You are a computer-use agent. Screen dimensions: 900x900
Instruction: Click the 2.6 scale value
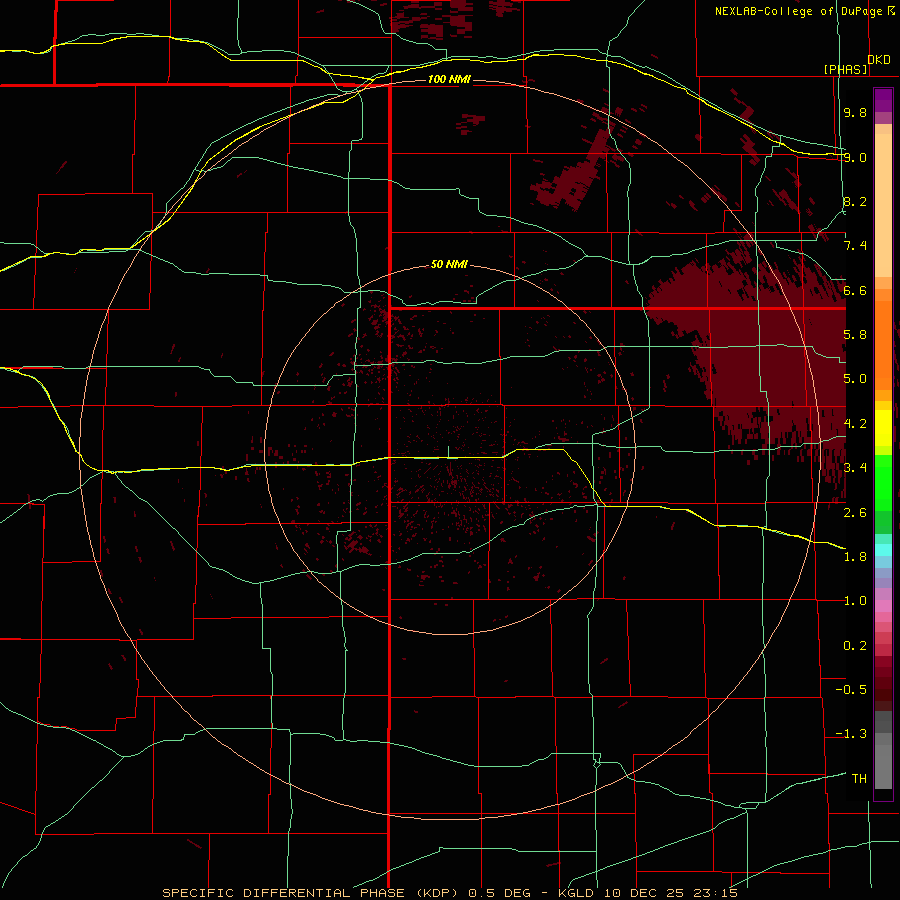point(855,513)
